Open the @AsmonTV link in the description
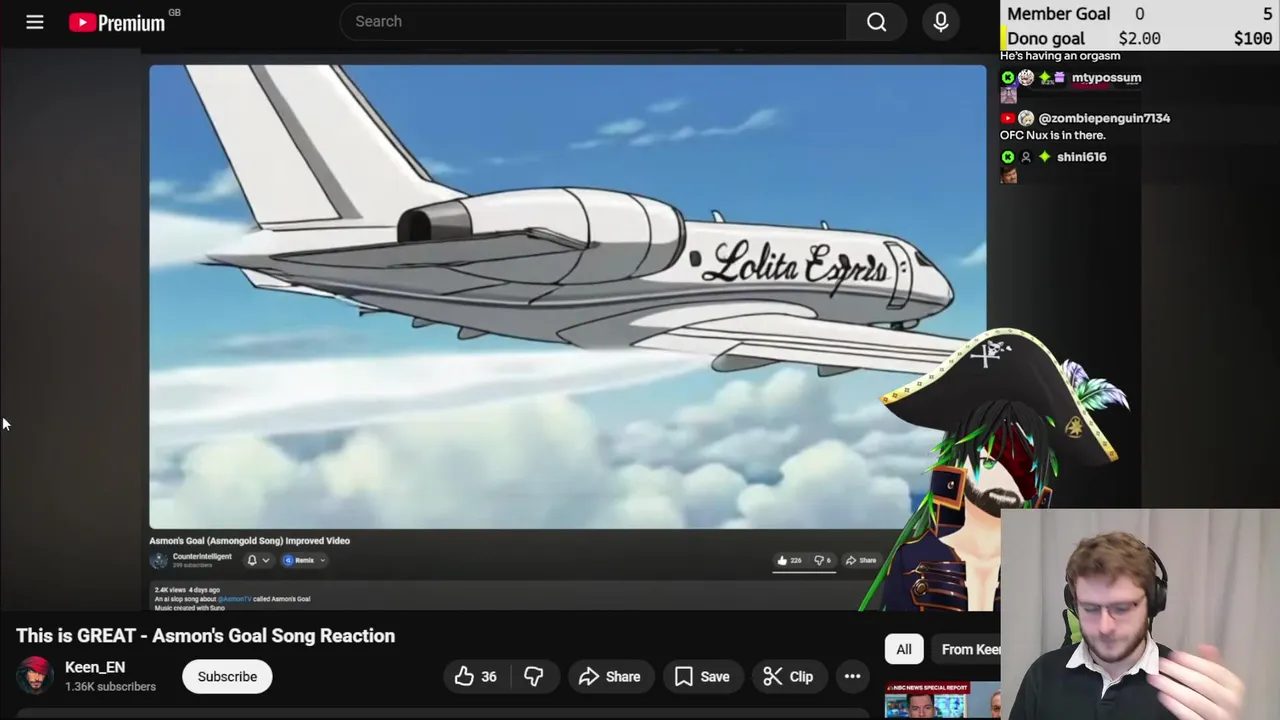This screenshot has height=720, width=1280. click(x=235, y=599)
